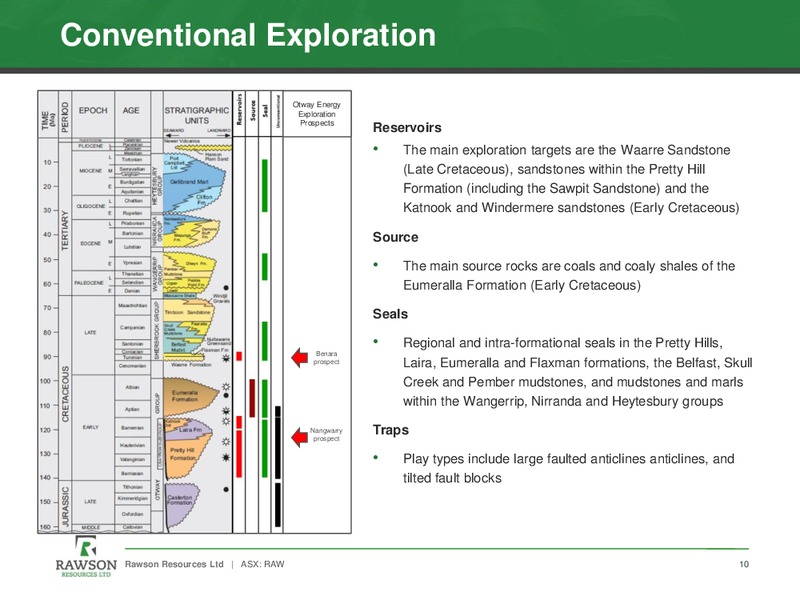Click the slide page number 10
800x600 pixels.
pyautogui.click(x=744, y=564)
